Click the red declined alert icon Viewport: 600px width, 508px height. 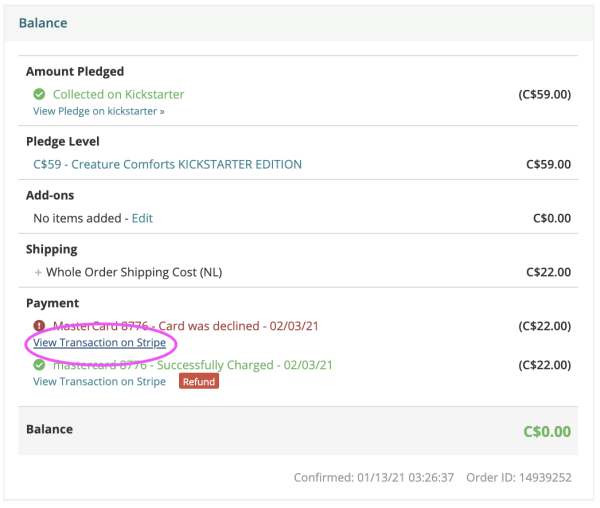[39, 326]
